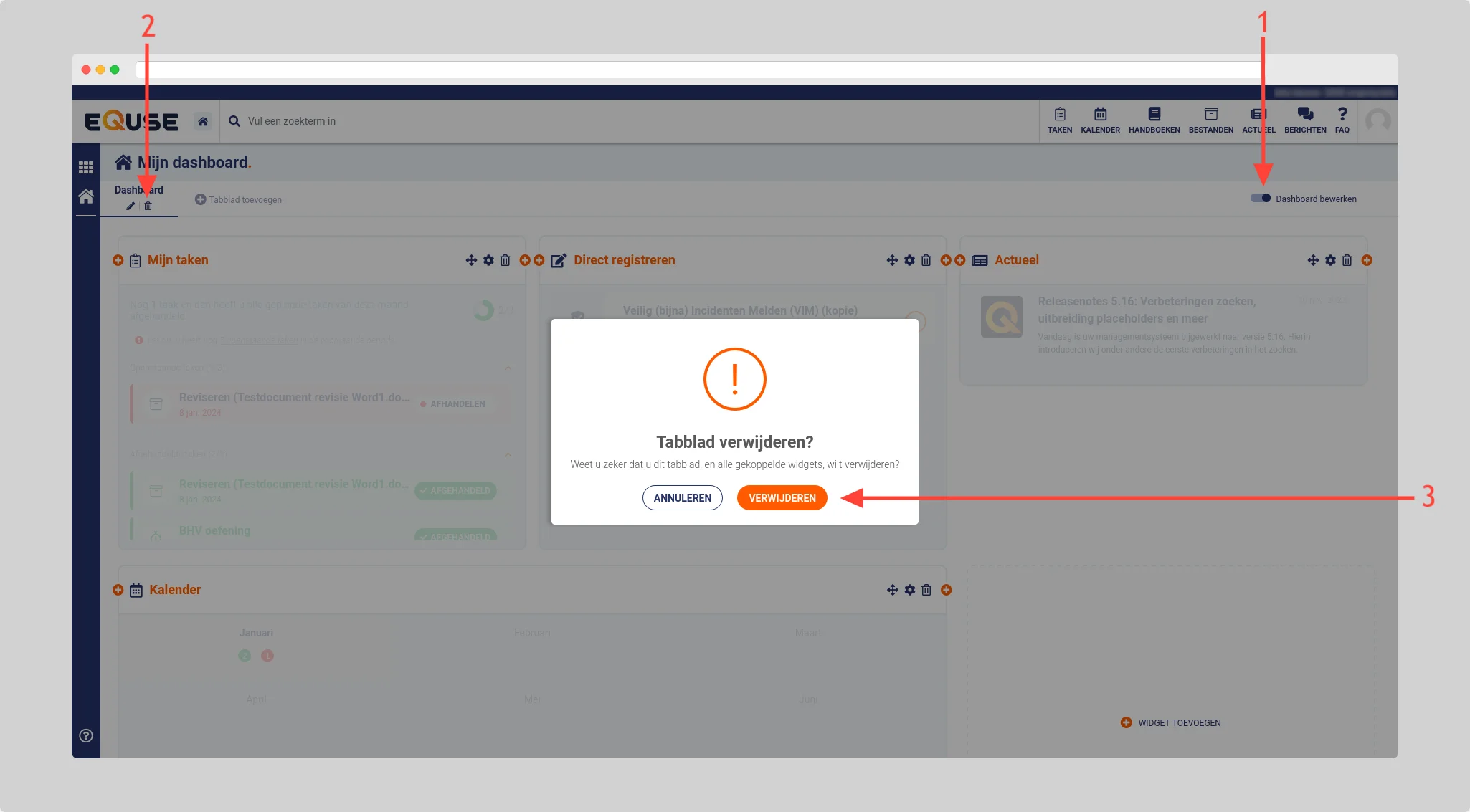Delete the Actueel widget with trash icon
1470x812 pixels.
click(x=1347, y=260)
